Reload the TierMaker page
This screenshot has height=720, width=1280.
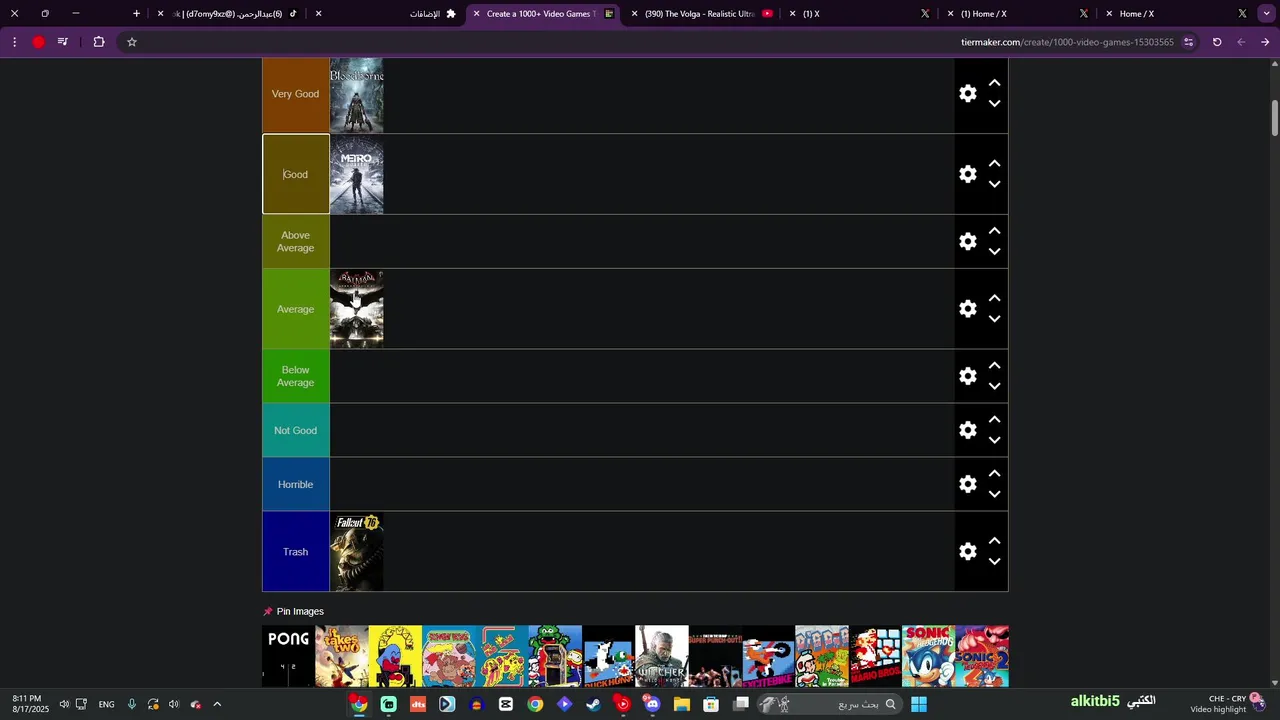(x=1217, y=42)
